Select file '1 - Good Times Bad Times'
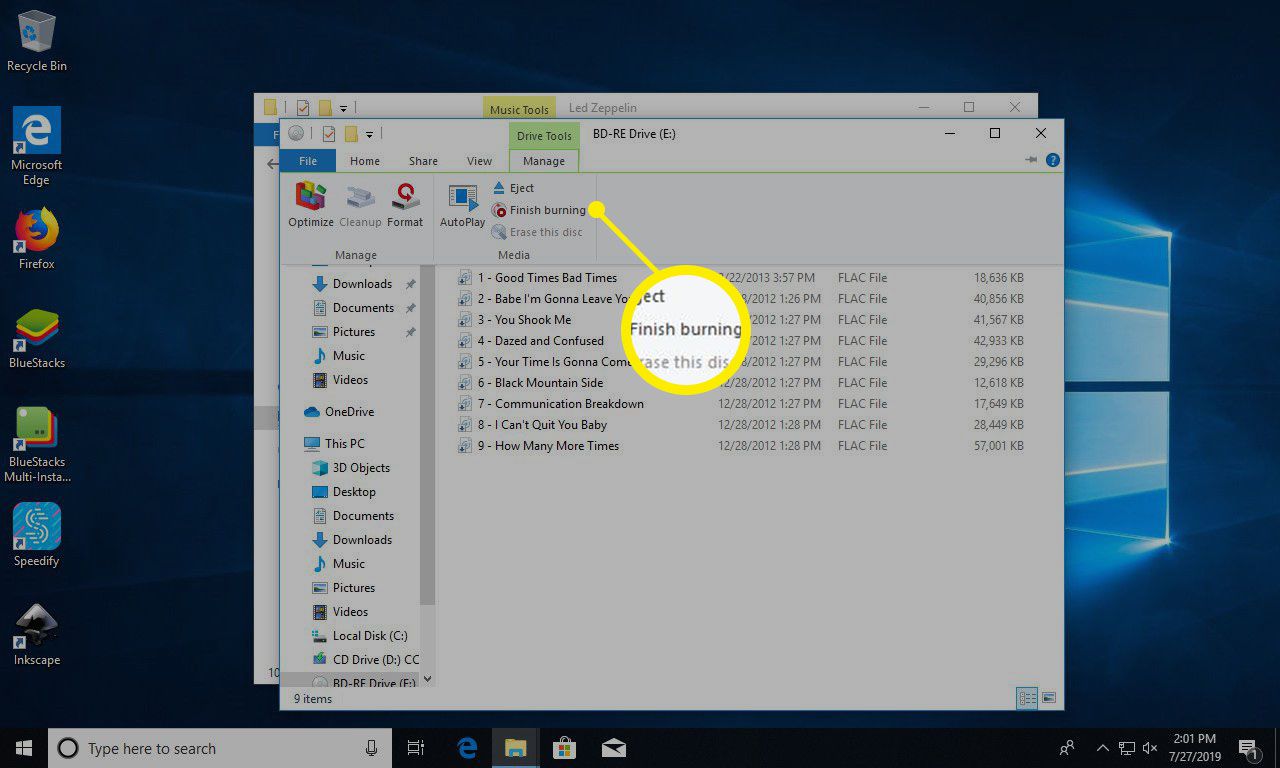The height and width of the screenshot is (768, 1280). pyautogui.click(x=546, y=278)
